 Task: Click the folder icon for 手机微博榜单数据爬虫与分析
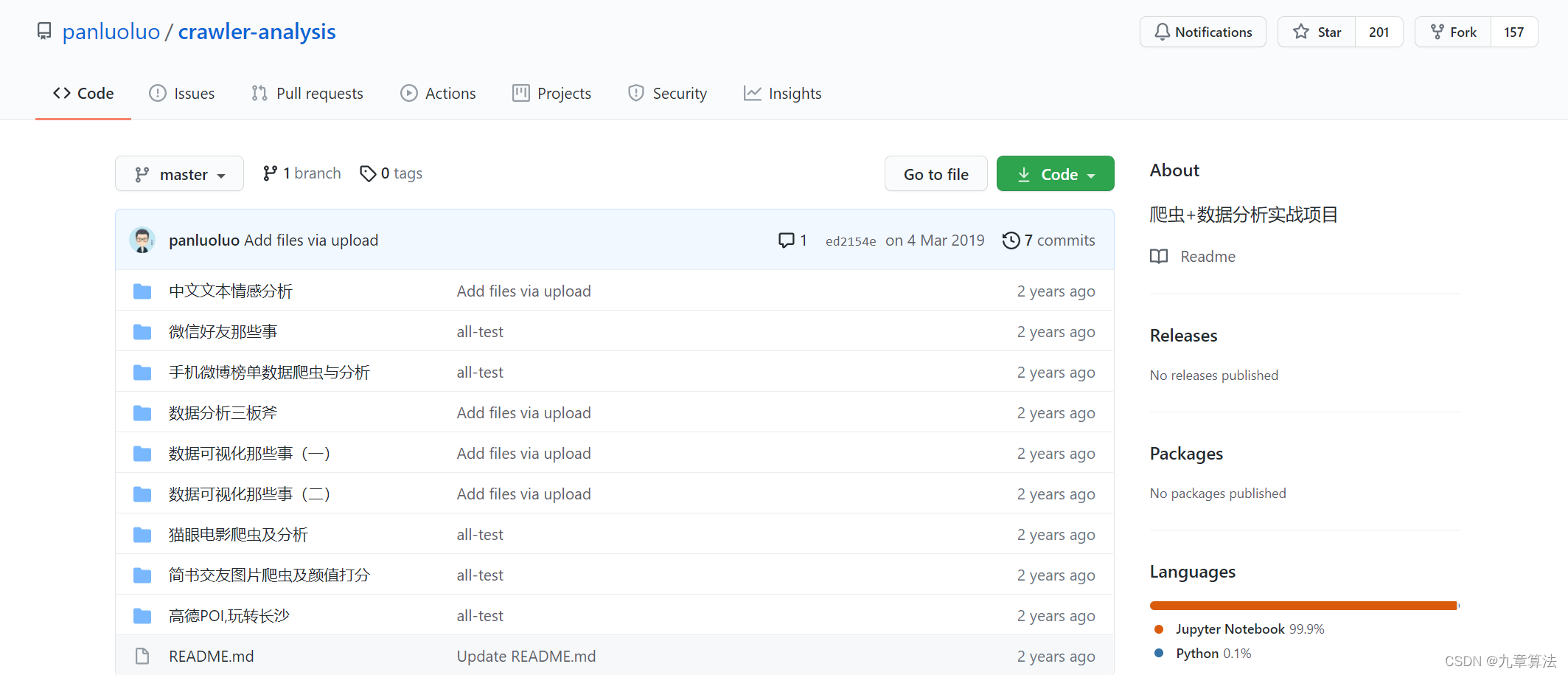[x=142, y=373]
